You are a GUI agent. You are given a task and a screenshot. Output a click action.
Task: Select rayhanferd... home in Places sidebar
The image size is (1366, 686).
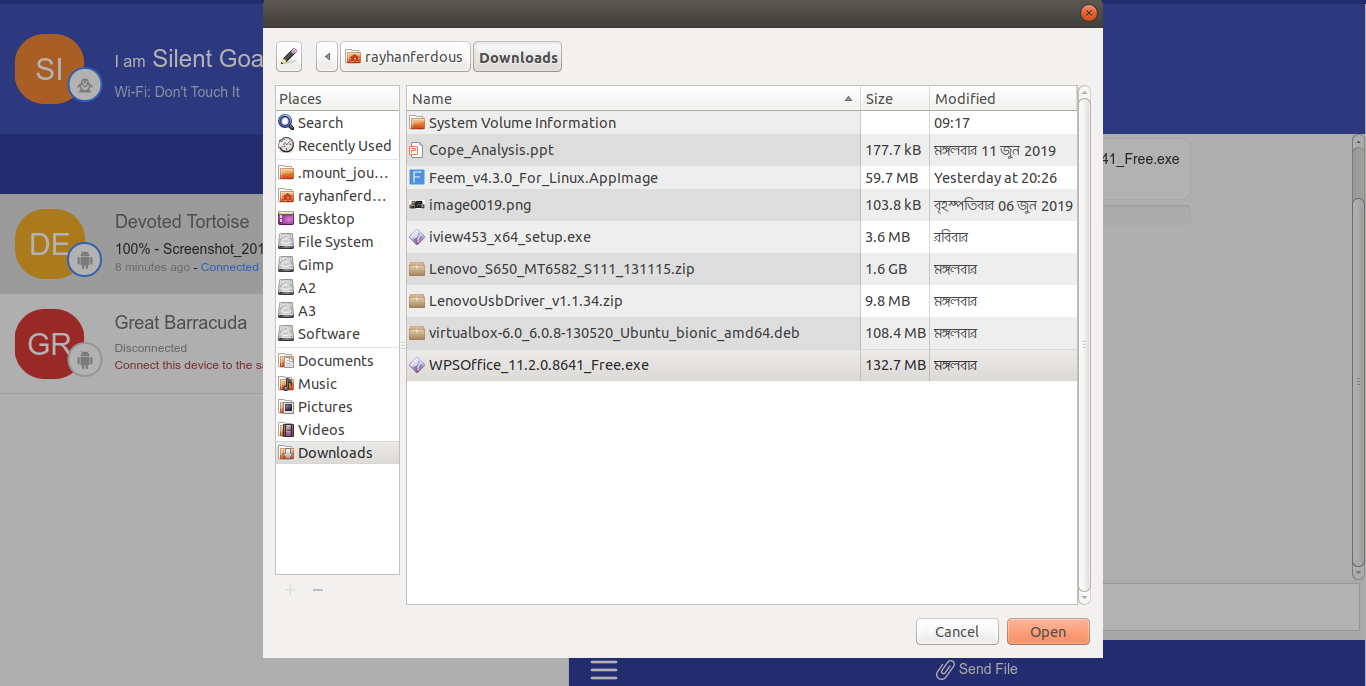click(x=337, y=196)
